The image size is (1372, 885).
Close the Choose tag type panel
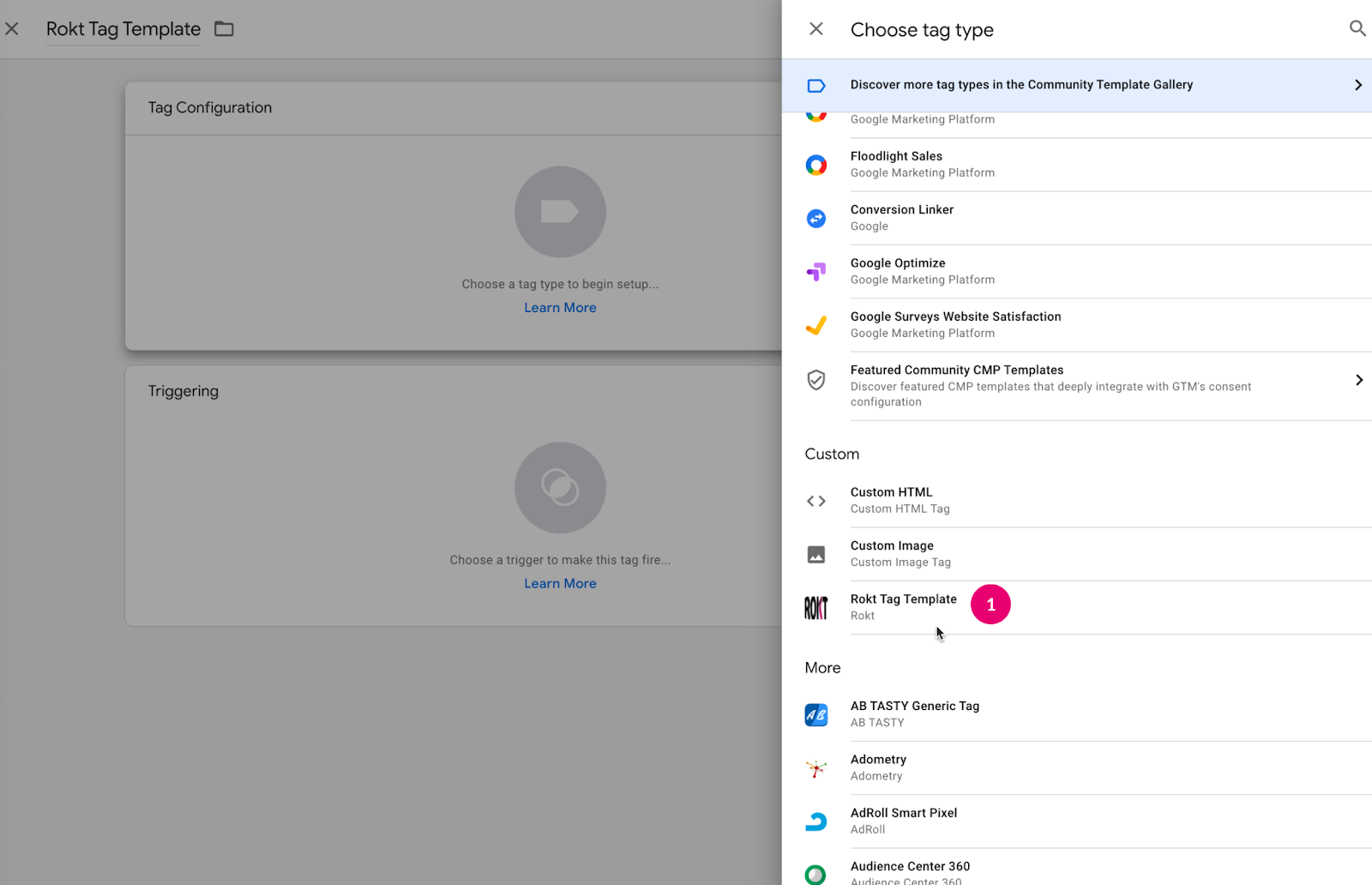(816, 29)
